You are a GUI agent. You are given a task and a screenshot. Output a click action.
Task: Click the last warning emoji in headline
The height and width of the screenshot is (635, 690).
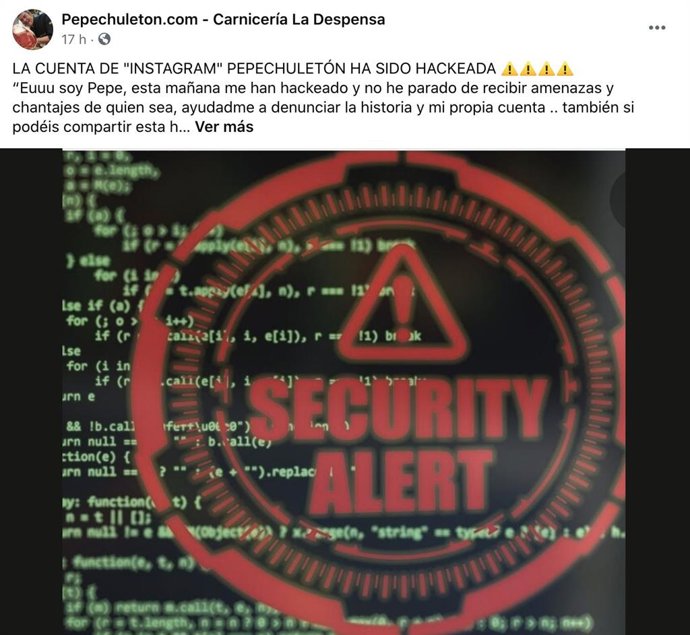click(x=565, y=69)
